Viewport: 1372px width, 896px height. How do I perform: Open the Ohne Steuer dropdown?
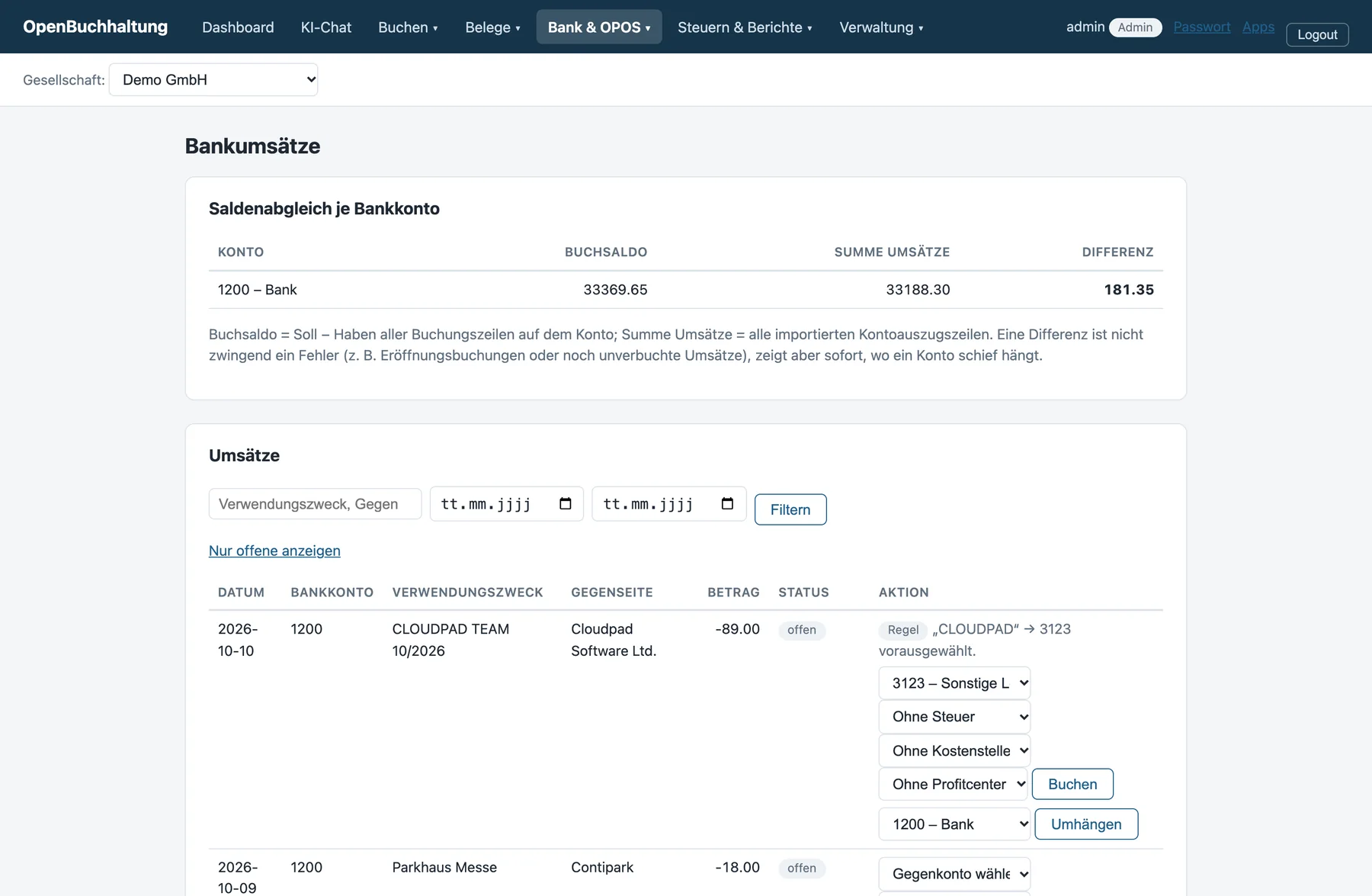coord(954,717)
